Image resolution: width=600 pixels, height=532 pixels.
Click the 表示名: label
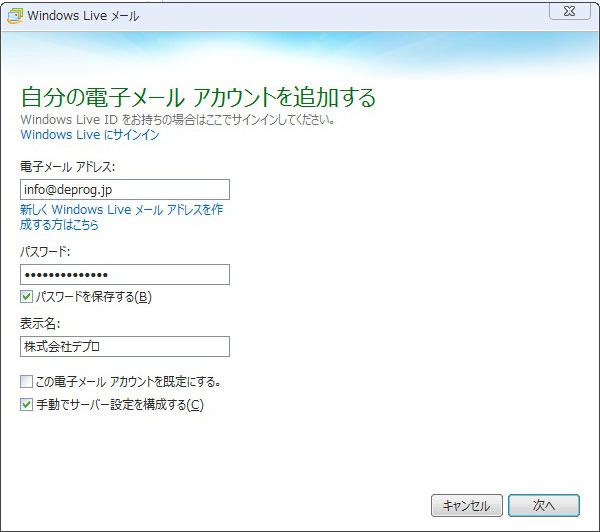pos(40,324)
